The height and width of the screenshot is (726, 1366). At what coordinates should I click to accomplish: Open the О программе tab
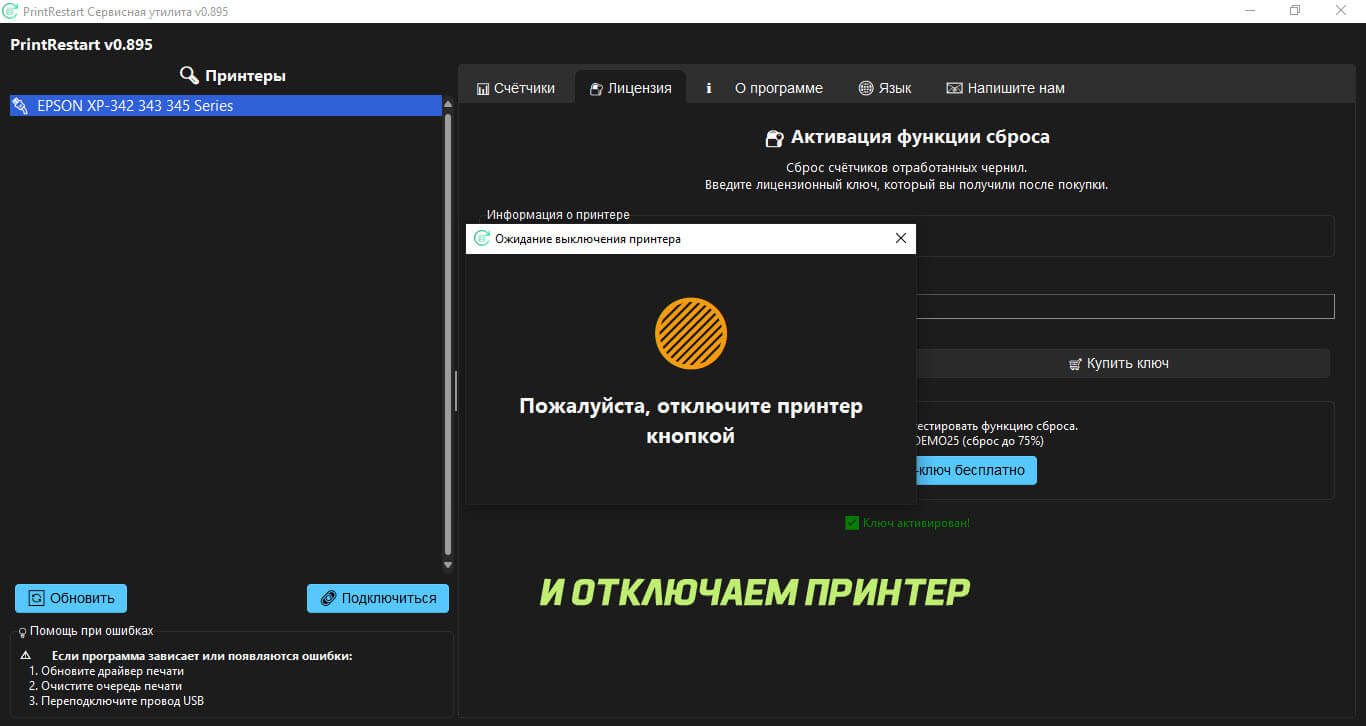764,88
